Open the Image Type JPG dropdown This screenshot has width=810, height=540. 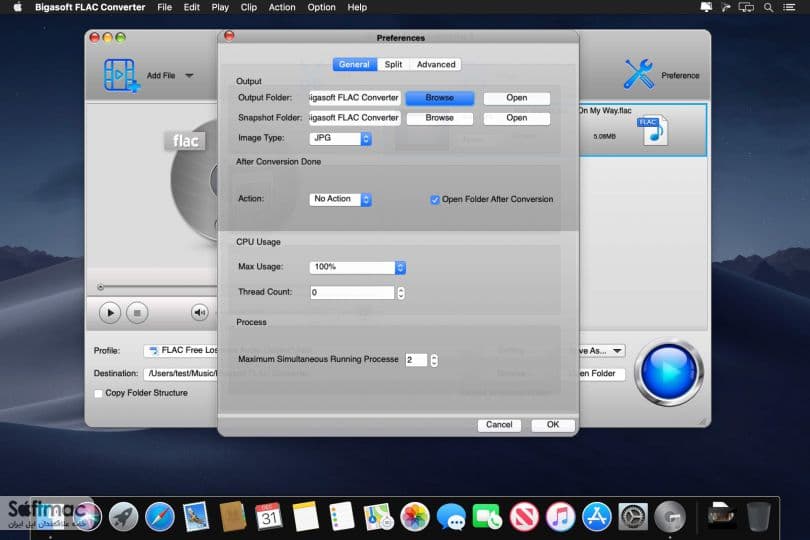tap(340, 138)
